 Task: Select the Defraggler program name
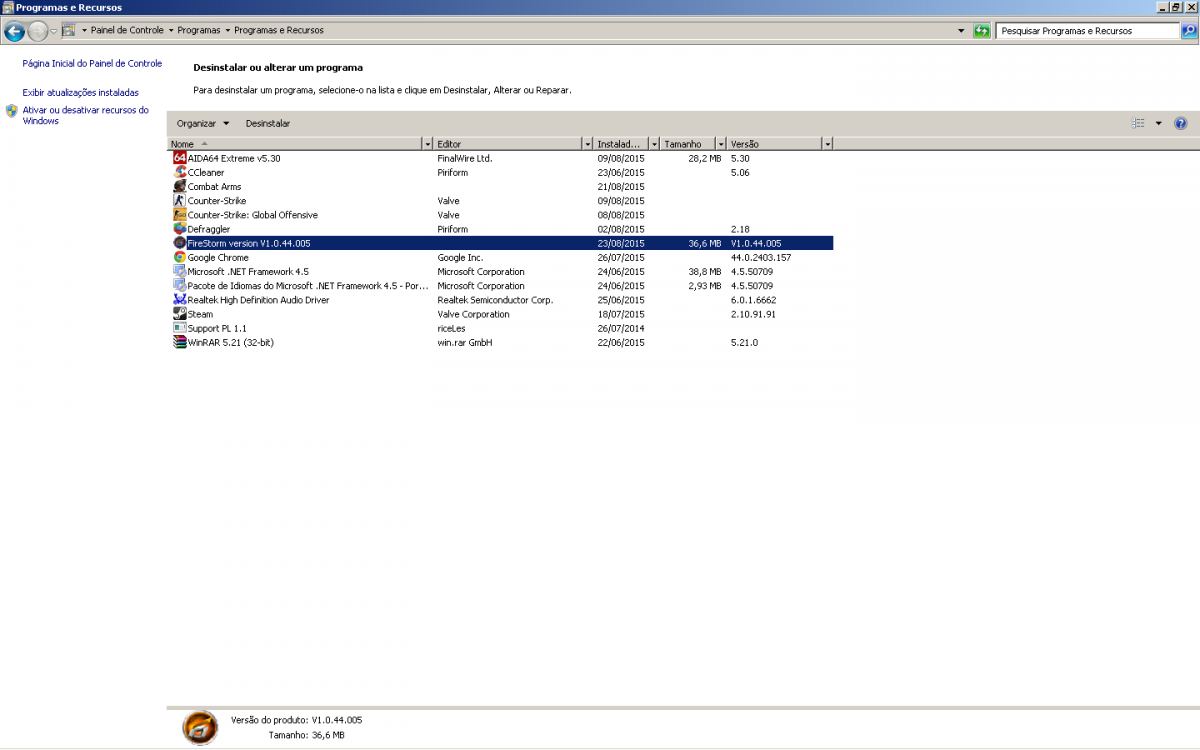coord(209,229)
